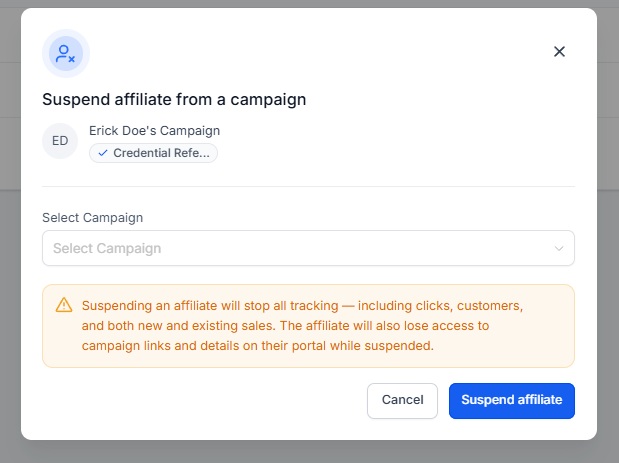Click the blue checkmark in the Credential badge
This screenshot has height=463, width=619.
coord(103,153)
